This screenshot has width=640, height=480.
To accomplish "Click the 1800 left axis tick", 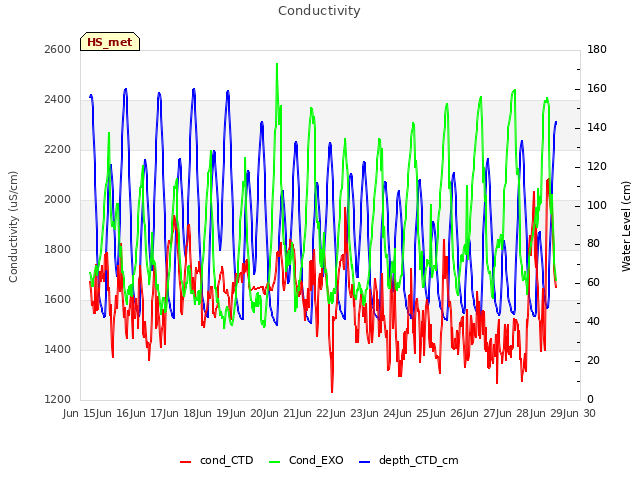I will click(x=58, y=249).
